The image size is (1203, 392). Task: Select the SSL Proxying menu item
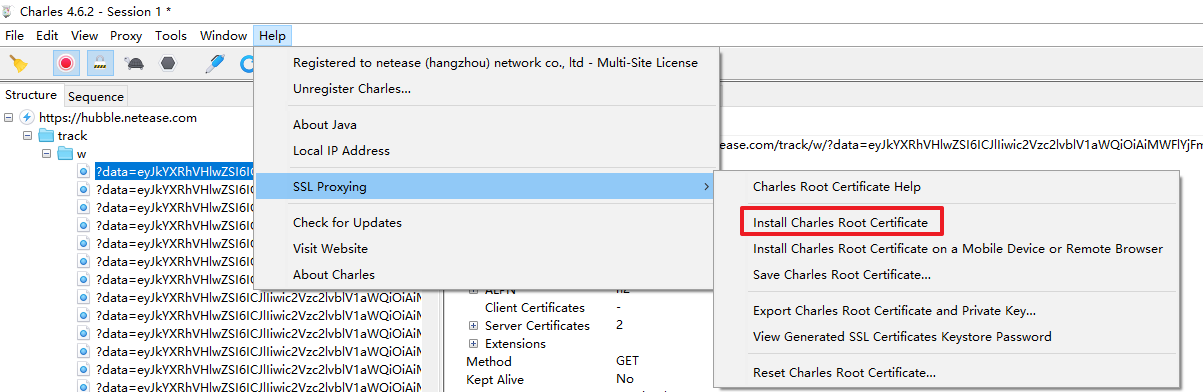486,186
